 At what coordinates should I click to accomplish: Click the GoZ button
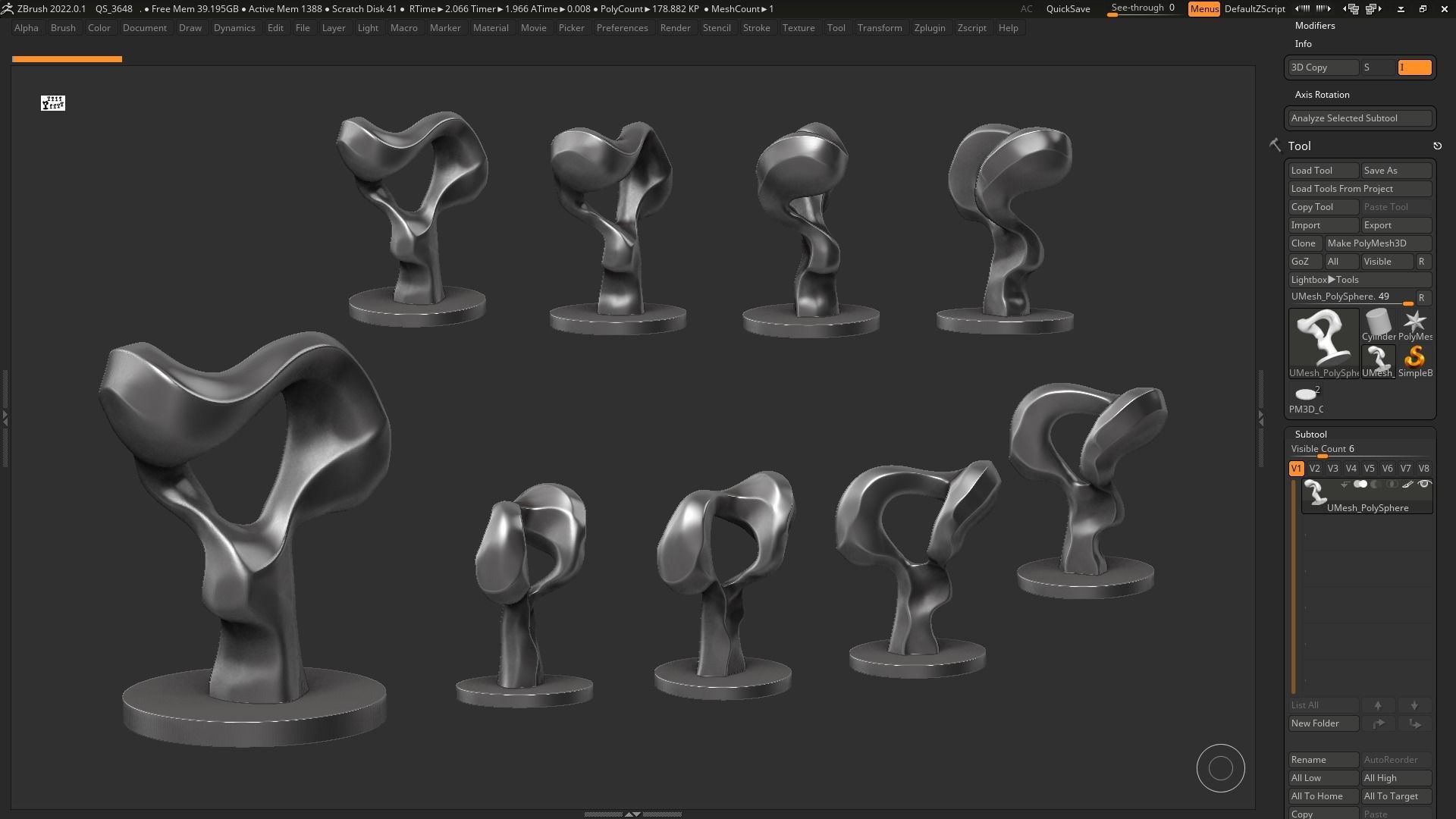coord(1304,262)
